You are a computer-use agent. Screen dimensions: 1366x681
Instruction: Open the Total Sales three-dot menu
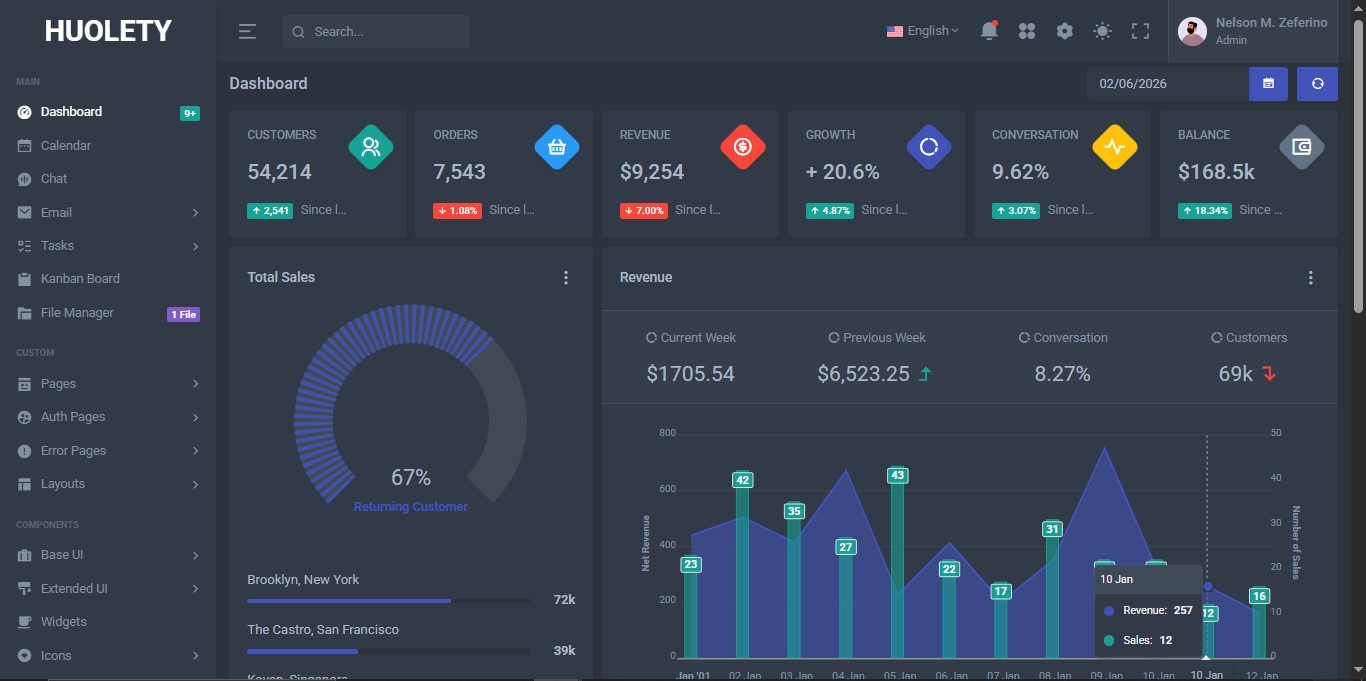(566, 278)
